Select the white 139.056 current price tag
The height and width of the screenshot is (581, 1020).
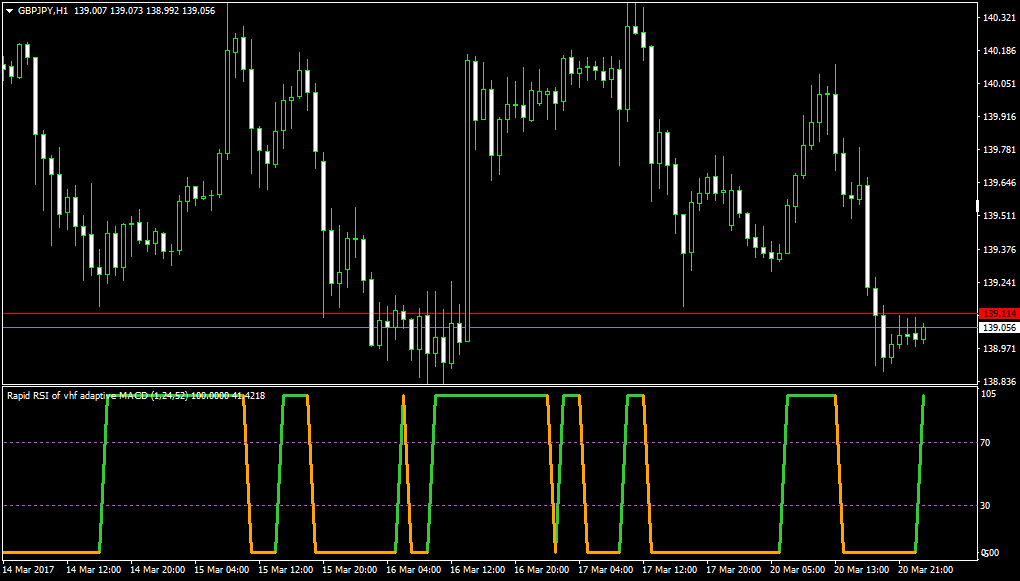(x=999, y=328)
